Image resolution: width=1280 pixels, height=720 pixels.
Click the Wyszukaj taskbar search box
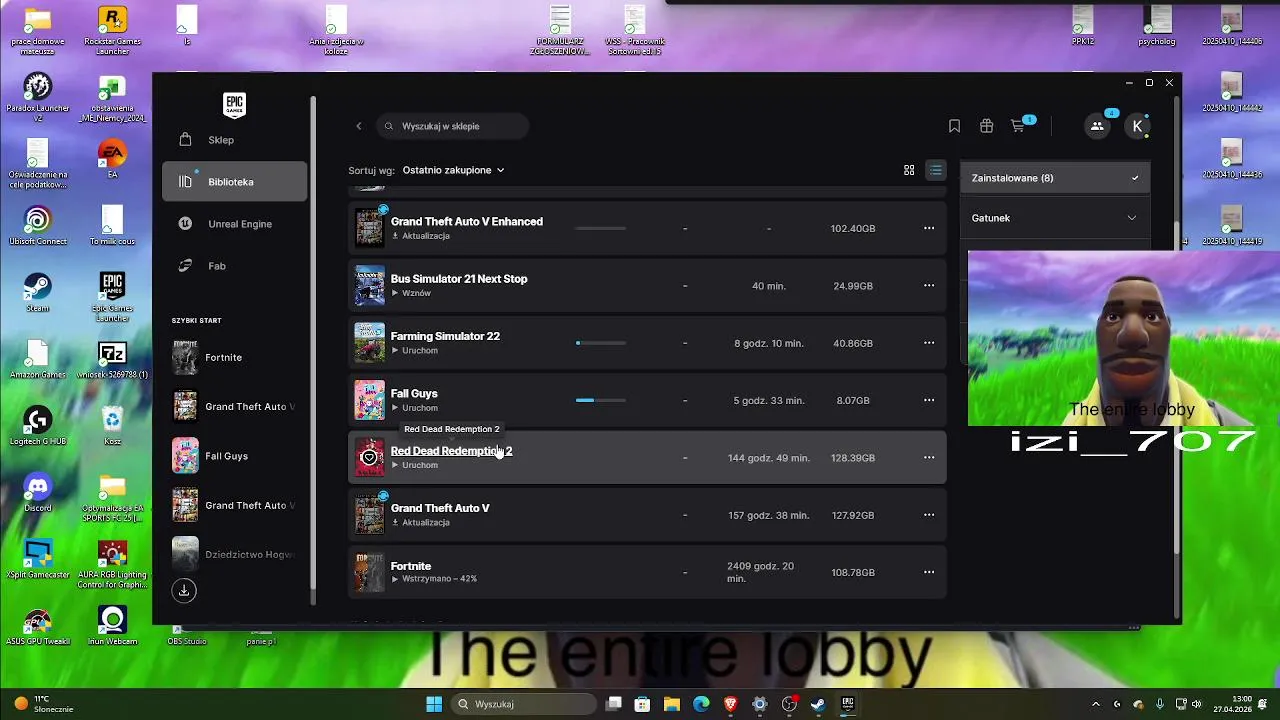pos(522,704)
